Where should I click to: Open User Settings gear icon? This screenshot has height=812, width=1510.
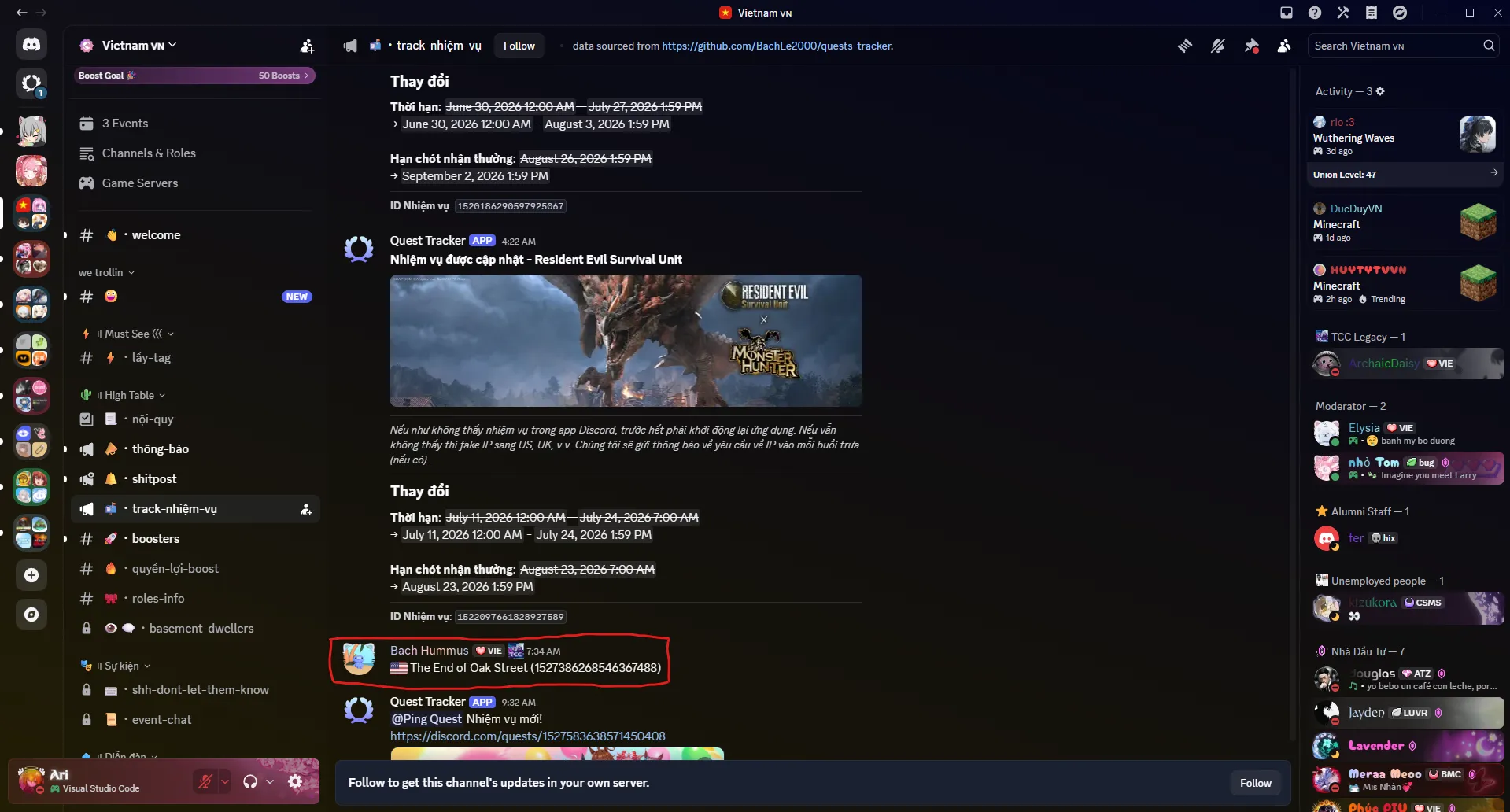click(295, 781)
